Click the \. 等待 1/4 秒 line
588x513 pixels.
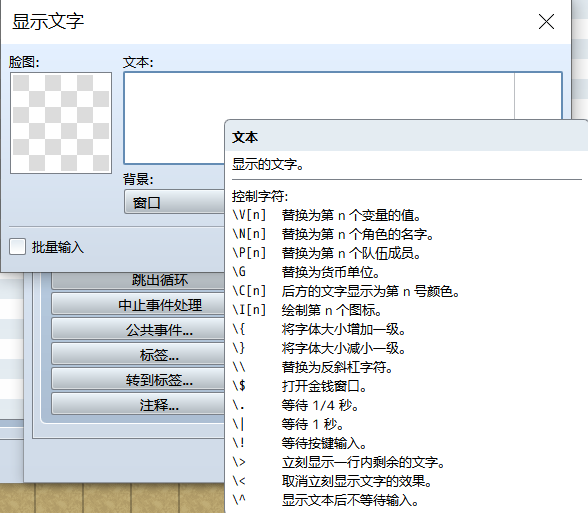tap(296, 405)
